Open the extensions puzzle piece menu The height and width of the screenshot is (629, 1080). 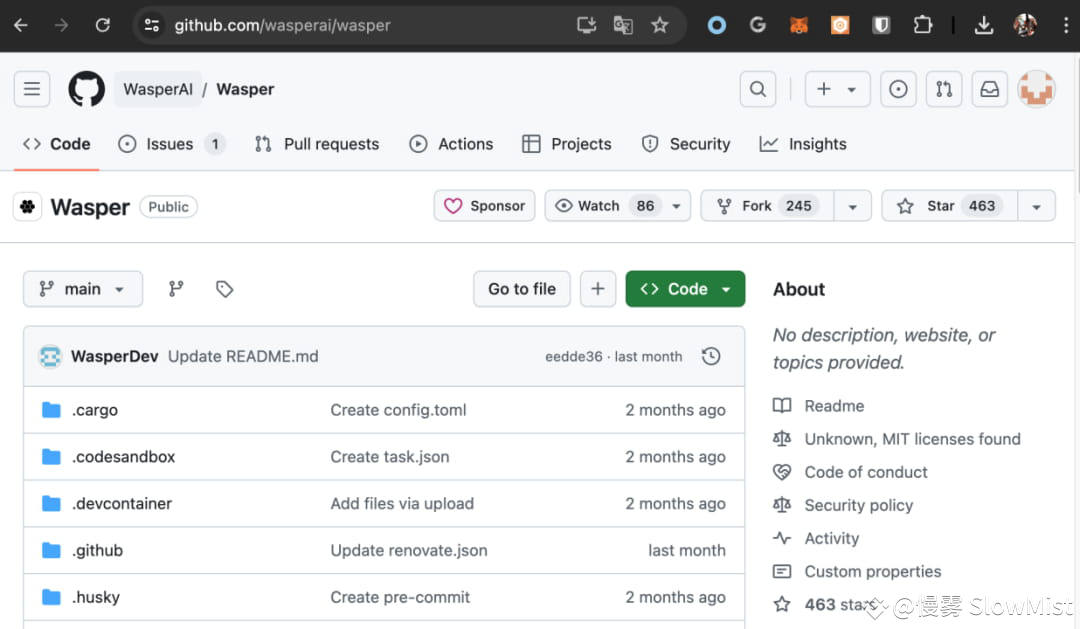(922, 25)
